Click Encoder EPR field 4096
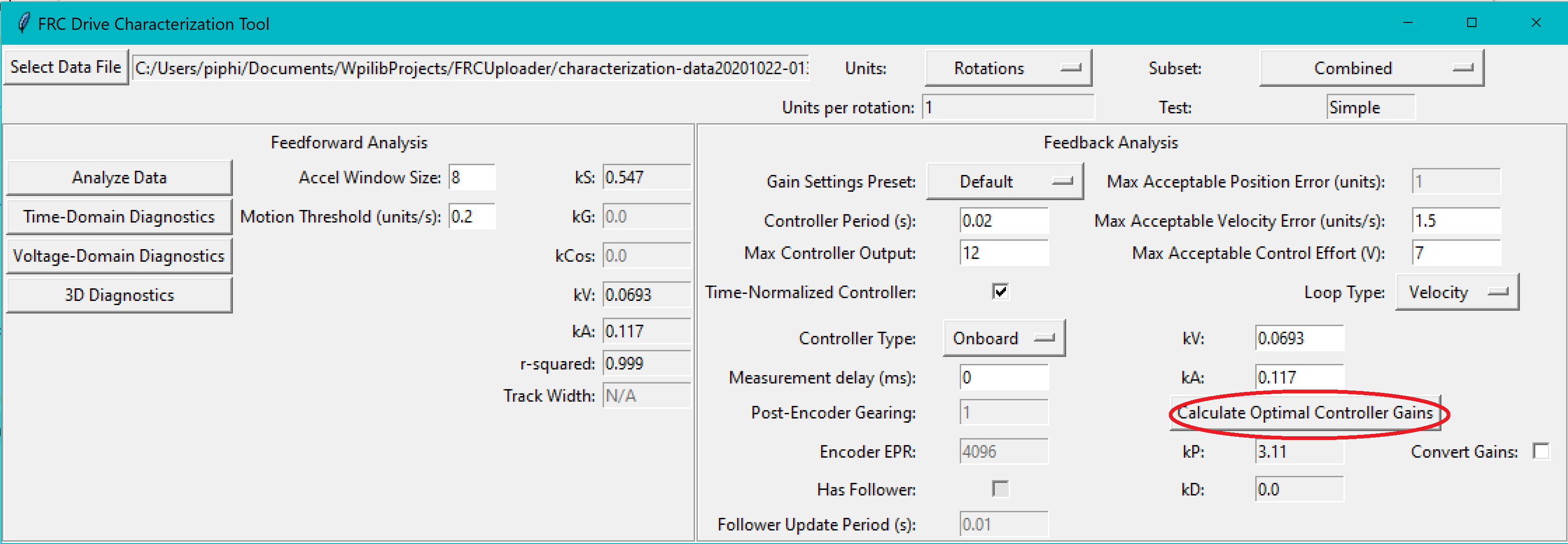Image resolution: width=1568 pixels, height=544 pixels. [1004, 452]
